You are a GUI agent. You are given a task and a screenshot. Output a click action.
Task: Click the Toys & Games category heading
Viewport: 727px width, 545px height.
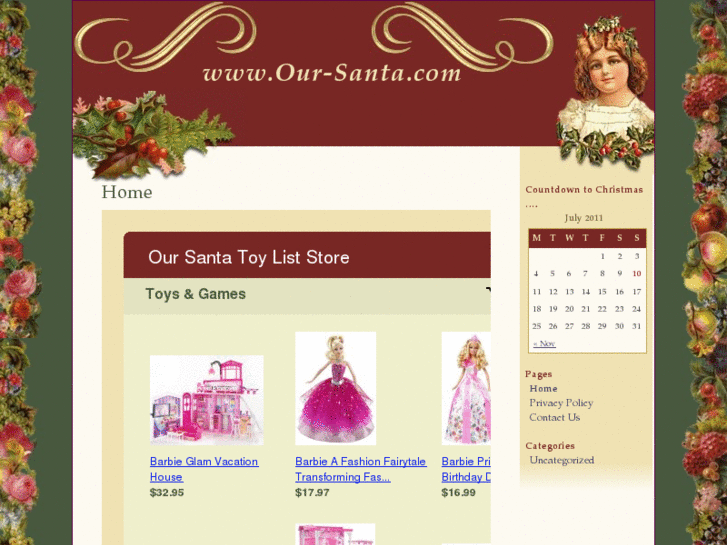[x=195, y=294]
